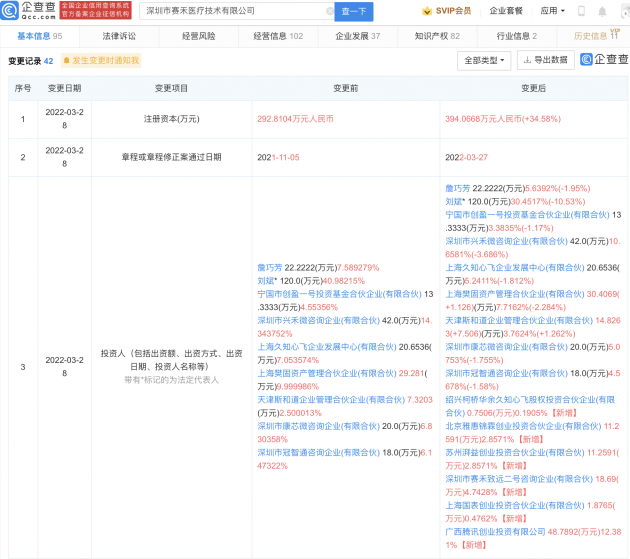This screenshot has width=630, height=559.
Task: Open the mobile phone app icon
Action: (581, 11)
